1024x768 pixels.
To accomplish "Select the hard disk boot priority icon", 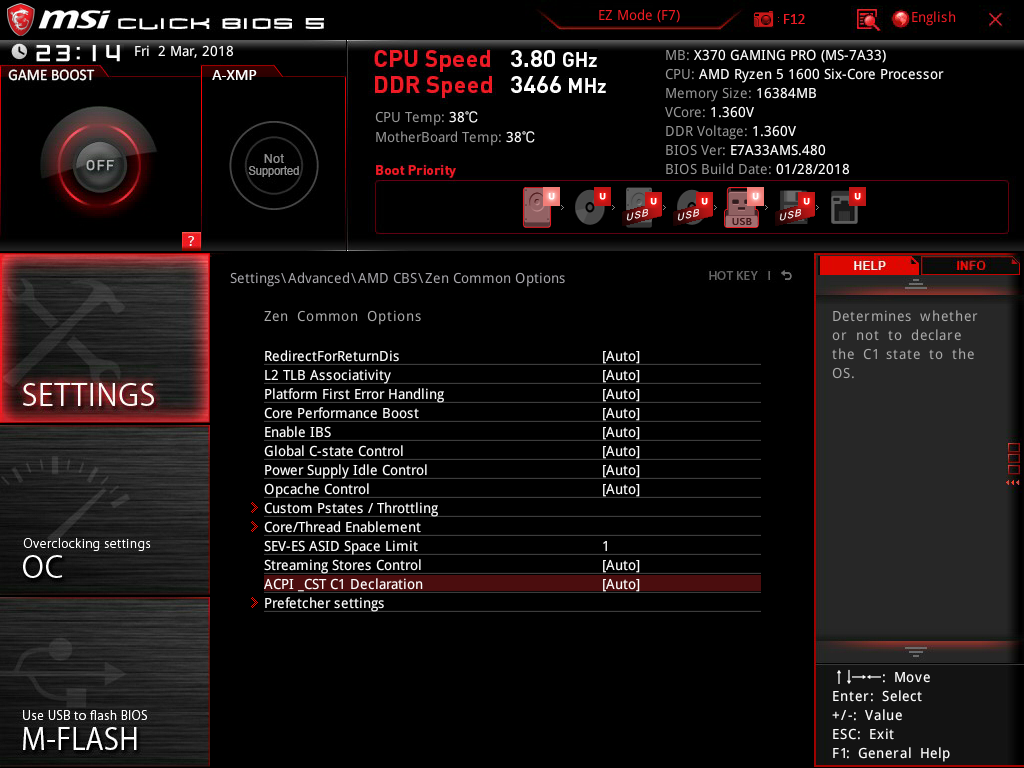I will coord(541,207).
